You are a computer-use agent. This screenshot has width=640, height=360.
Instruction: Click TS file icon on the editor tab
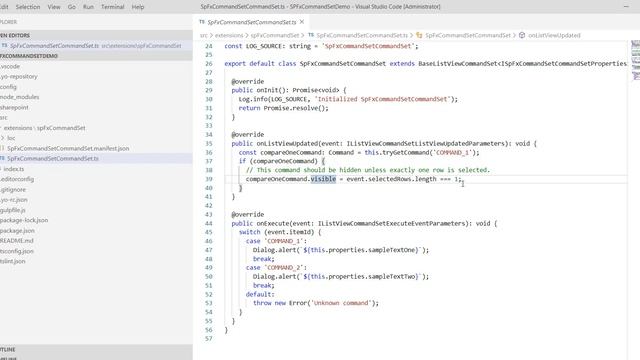point(202,22)
